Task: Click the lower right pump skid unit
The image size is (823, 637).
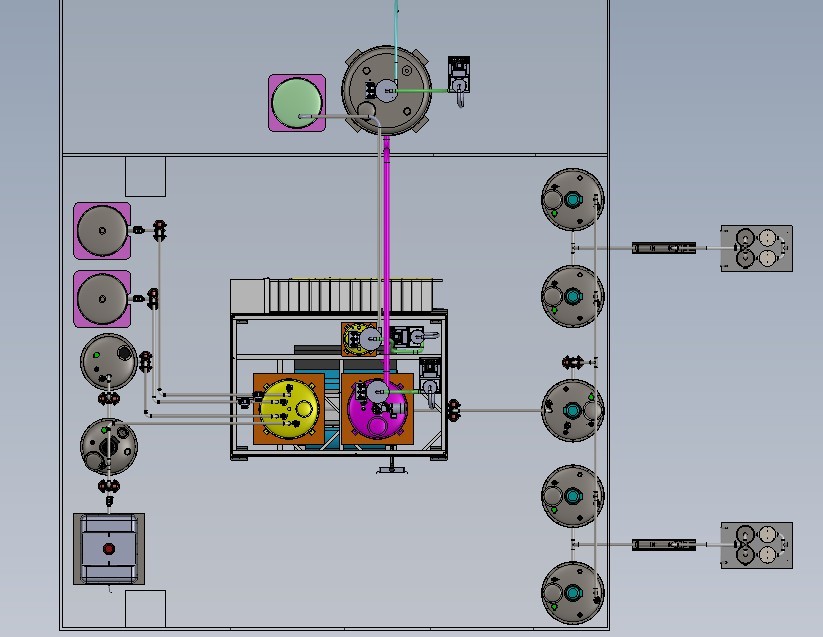Action: click(x=756, y=545)
